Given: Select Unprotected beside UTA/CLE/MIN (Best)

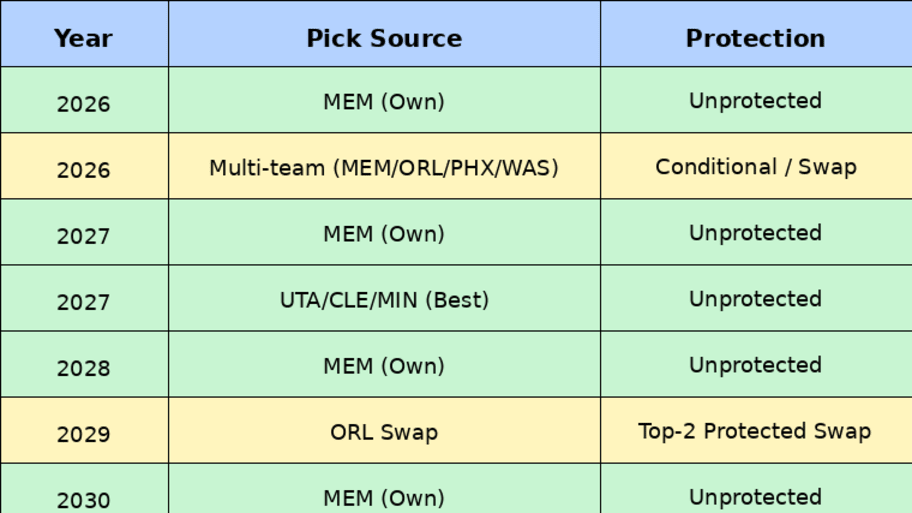Looking at the screenshot, I should [755, 299].
